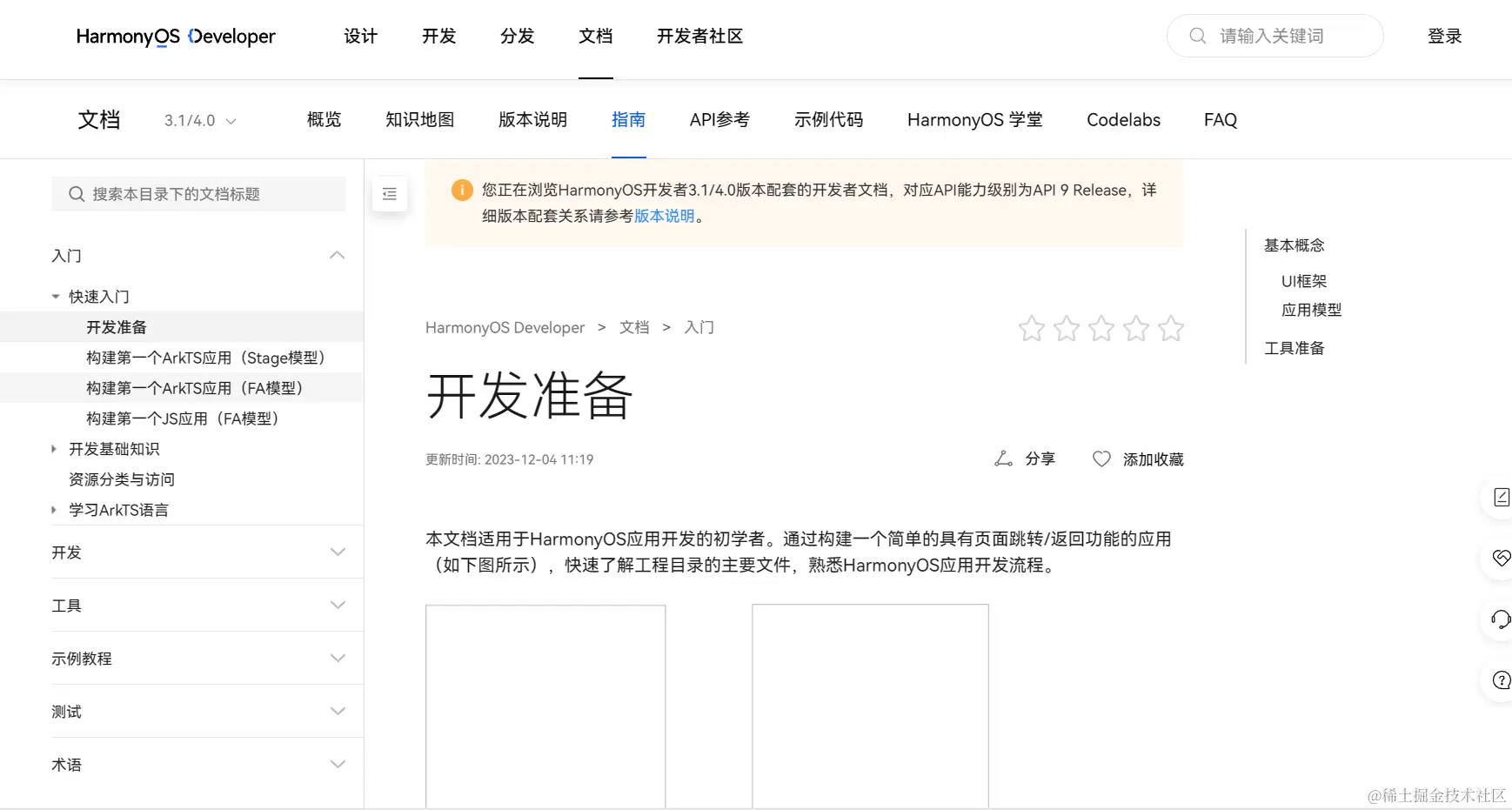Click the heart-check floating icon

tap(1501, 558)
